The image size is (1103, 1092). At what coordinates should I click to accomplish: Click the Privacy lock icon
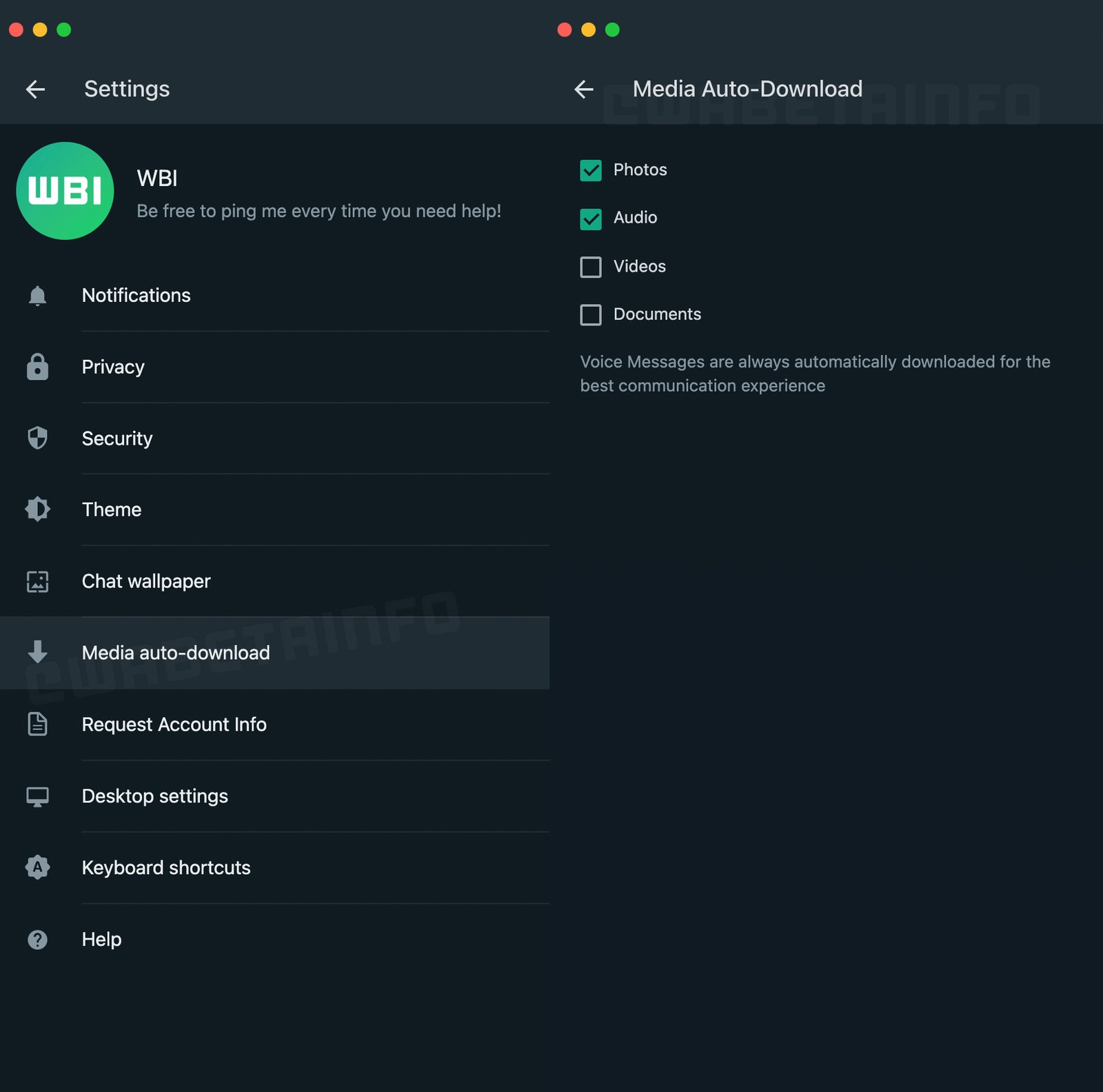click(x=37, y=367)
